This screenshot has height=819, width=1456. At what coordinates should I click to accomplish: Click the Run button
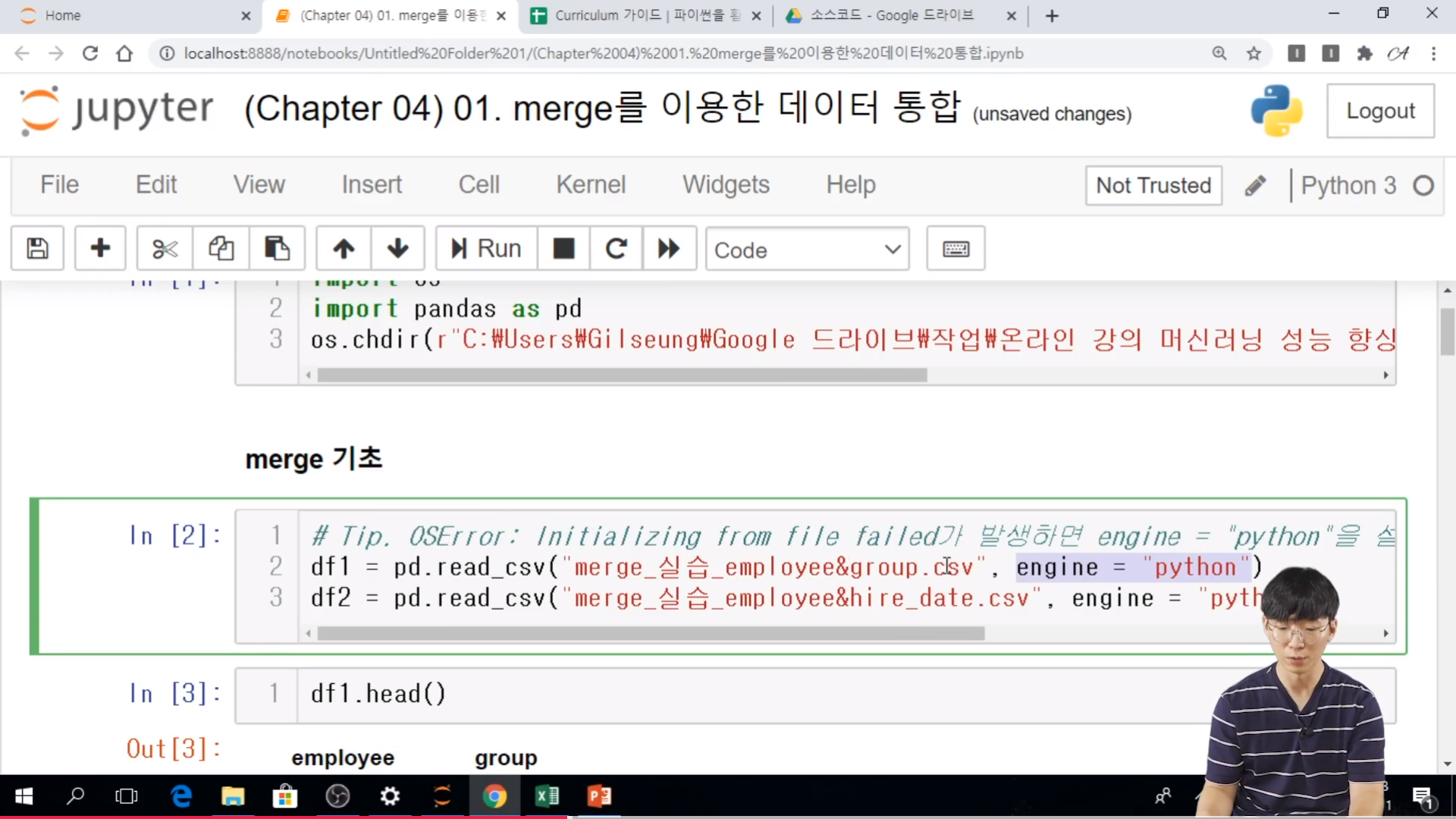tap(486, 248)
